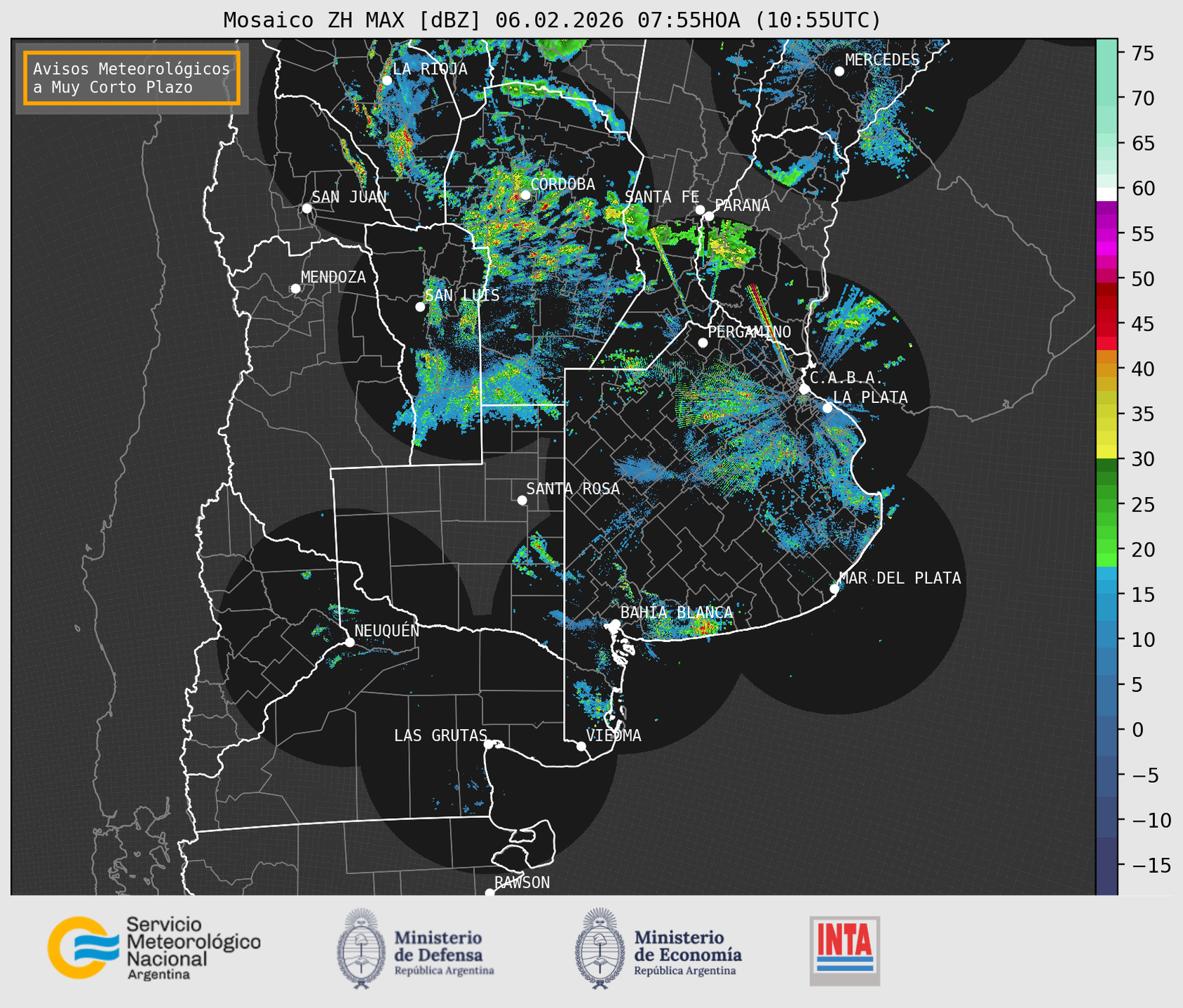Click the Santa Fe city marker dot

click(x=700, y=210)
